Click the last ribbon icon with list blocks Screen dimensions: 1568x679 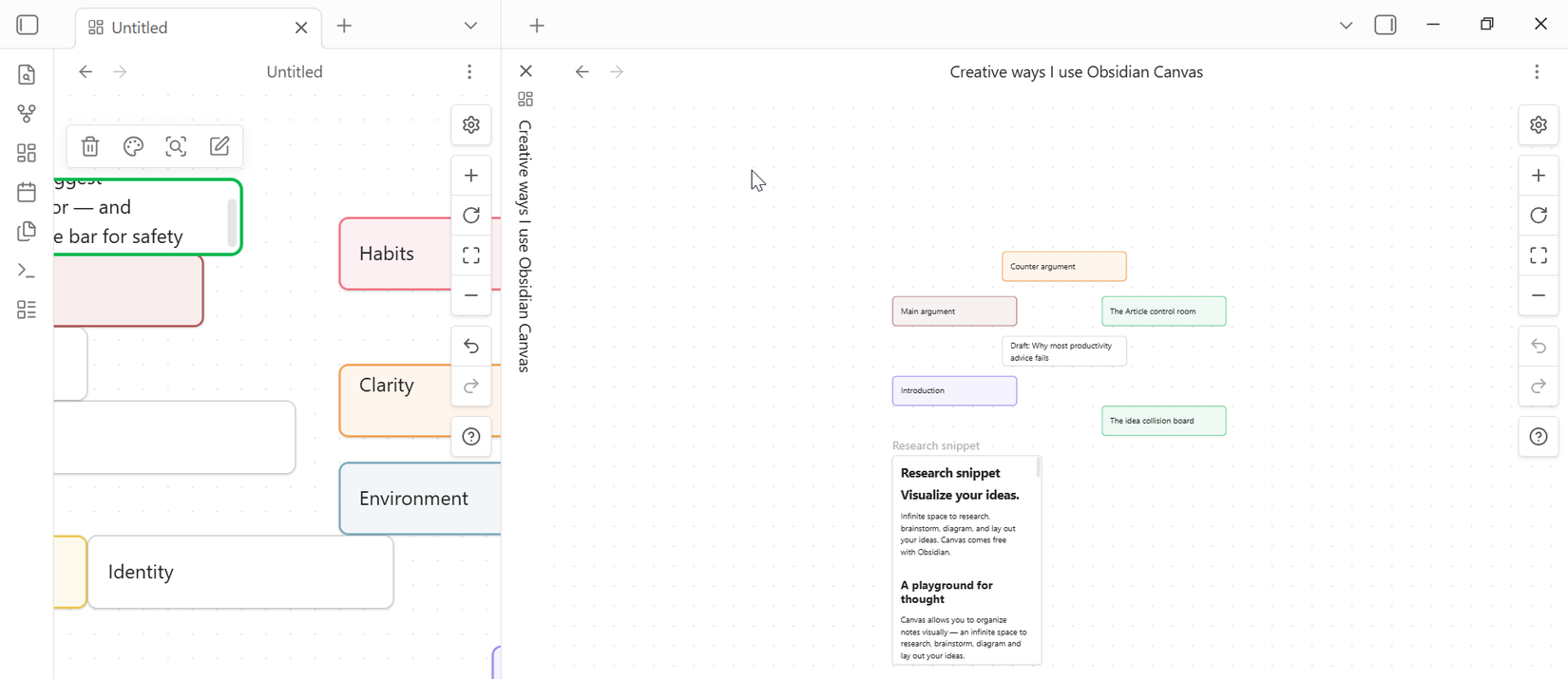[27, 310]
